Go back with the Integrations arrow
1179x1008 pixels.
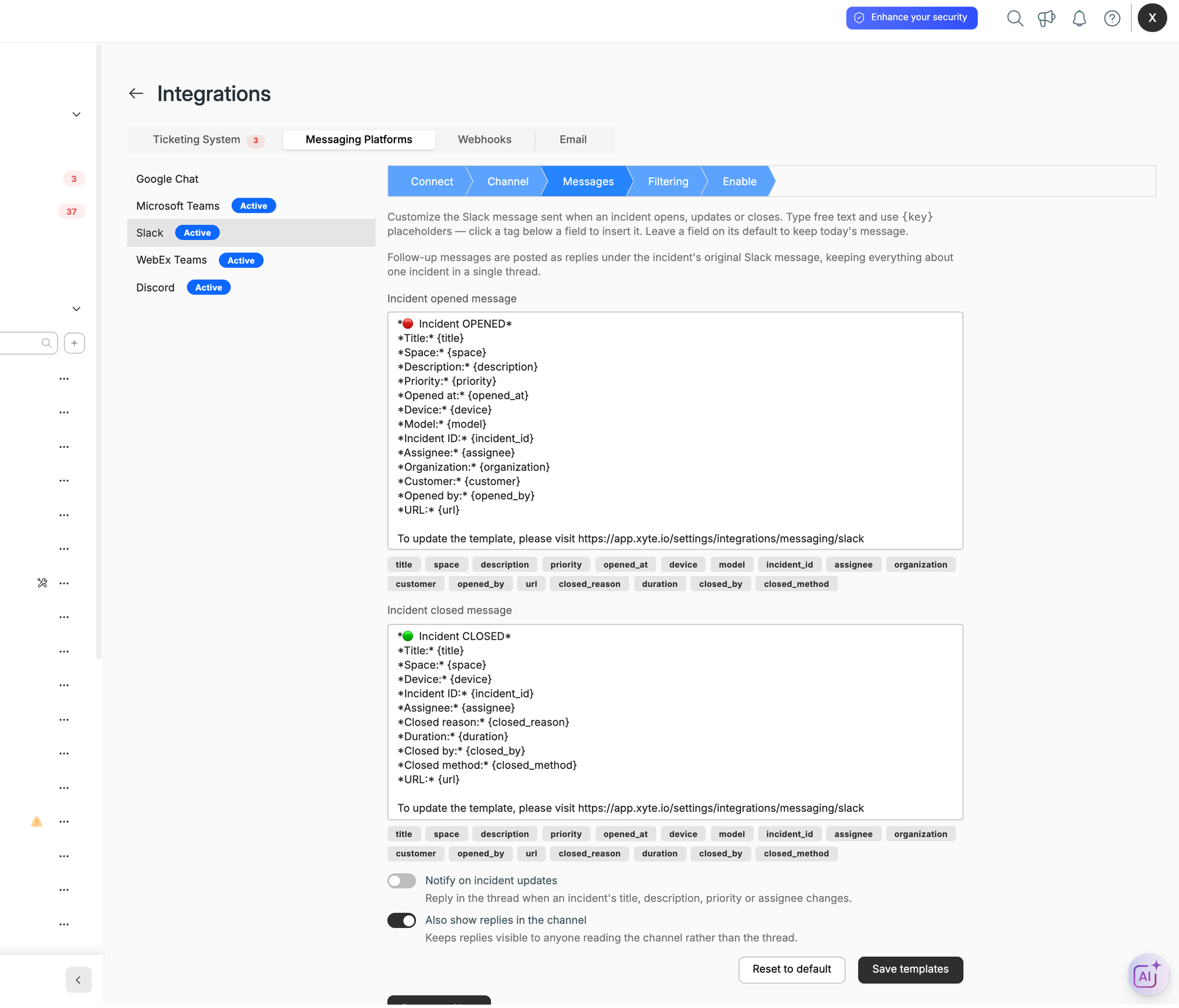[136, 93]
